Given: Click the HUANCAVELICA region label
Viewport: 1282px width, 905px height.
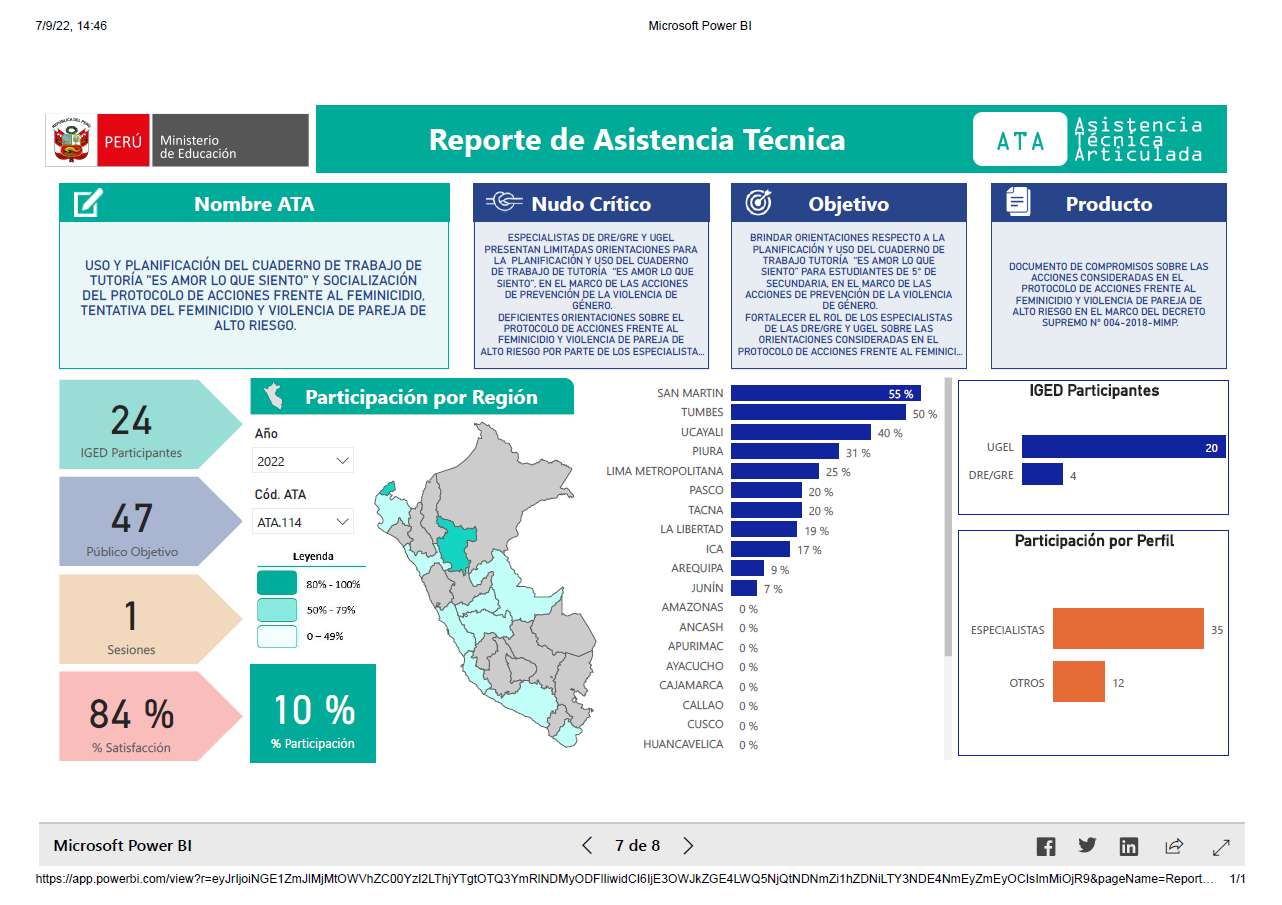Looking at the screenshot, I should pos(683,744).
